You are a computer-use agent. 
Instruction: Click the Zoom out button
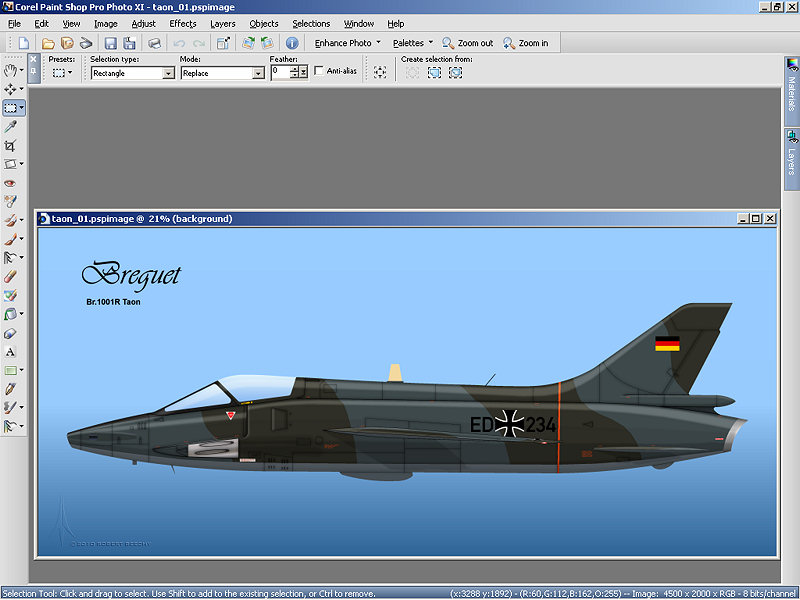pyautogui.click(x=468, y=43)
